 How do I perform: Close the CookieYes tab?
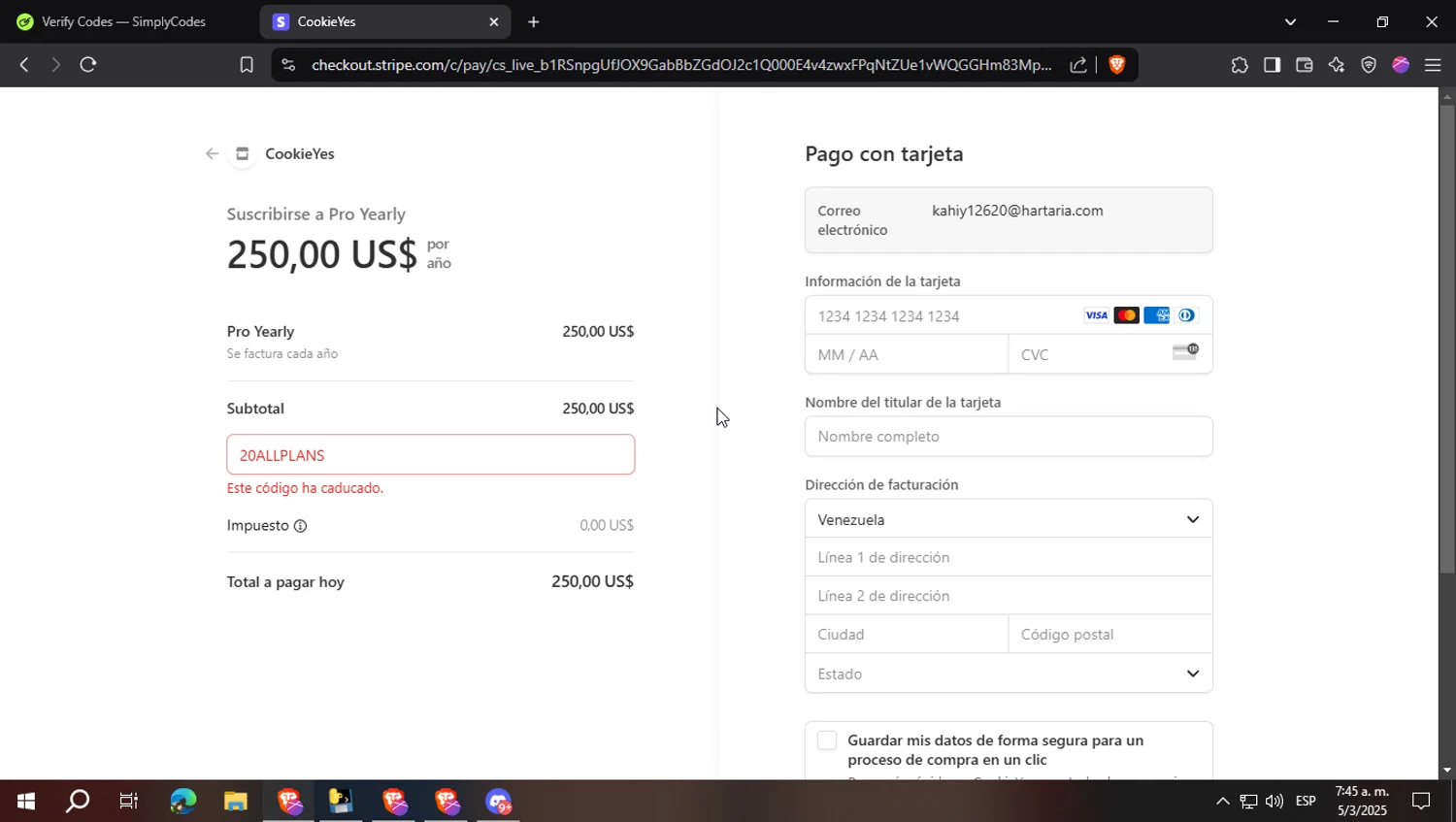tap(493, 21)
